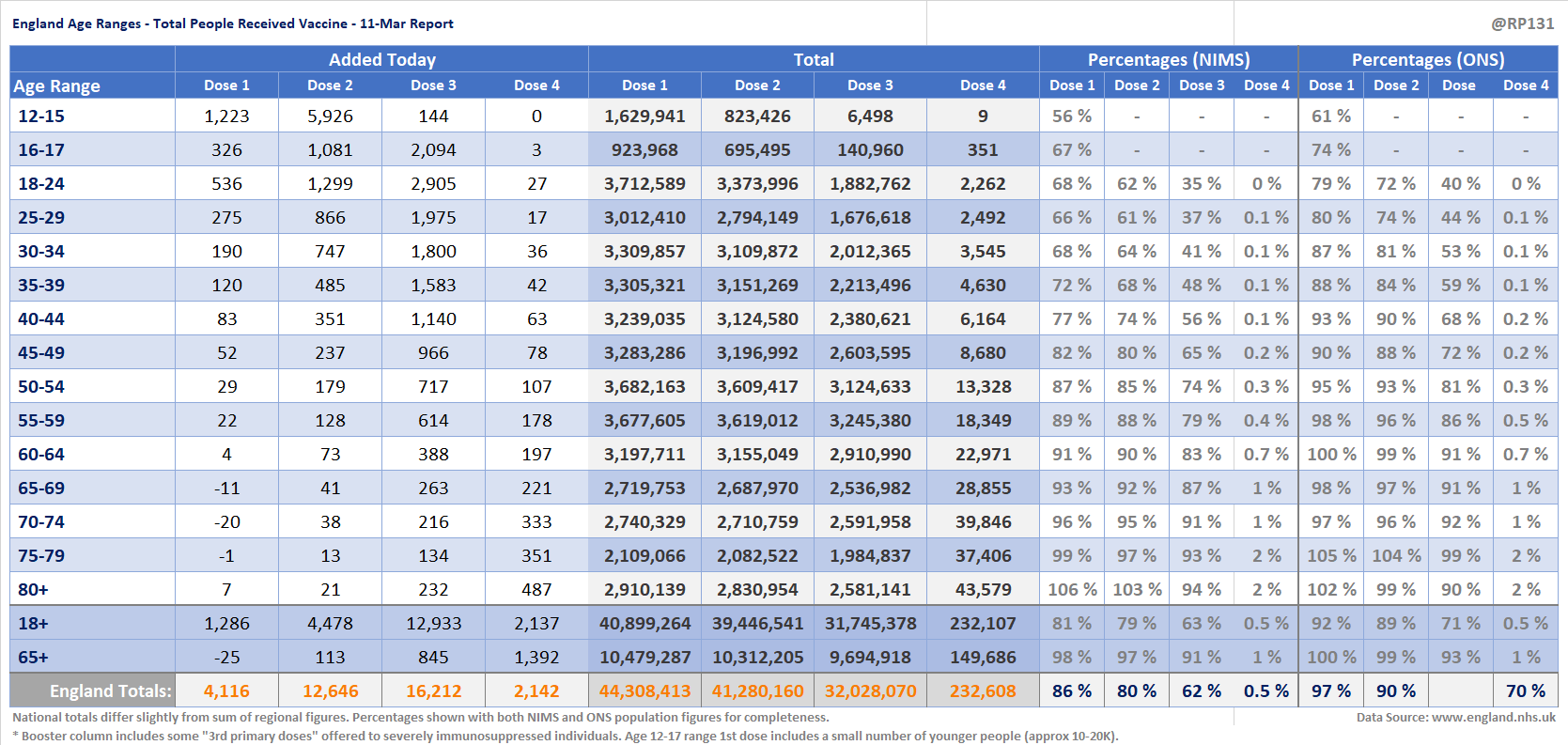Click the Data Source www.england.nhs.uk text
1568x745 pixels.
click(1455, 717)
